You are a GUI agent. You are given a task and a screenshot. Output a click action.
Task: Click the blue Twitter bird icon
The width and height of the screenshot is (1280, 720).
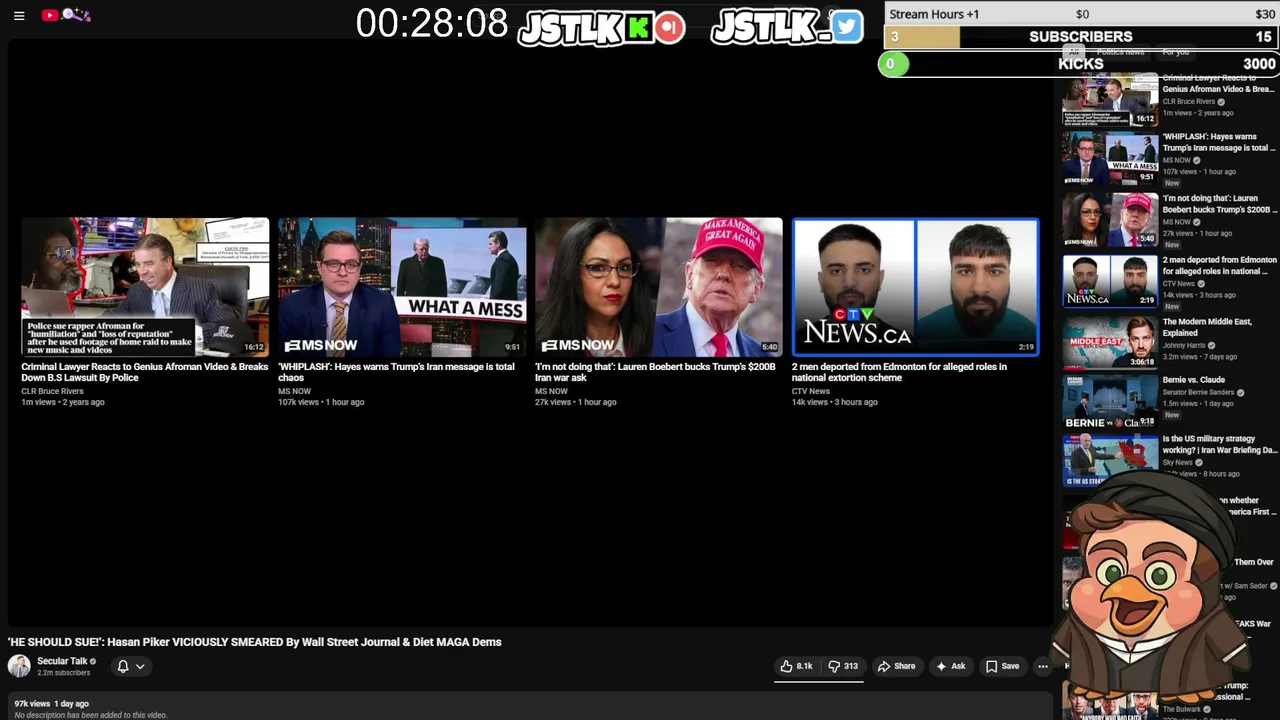pyautogui.click(x=846, y=27)
